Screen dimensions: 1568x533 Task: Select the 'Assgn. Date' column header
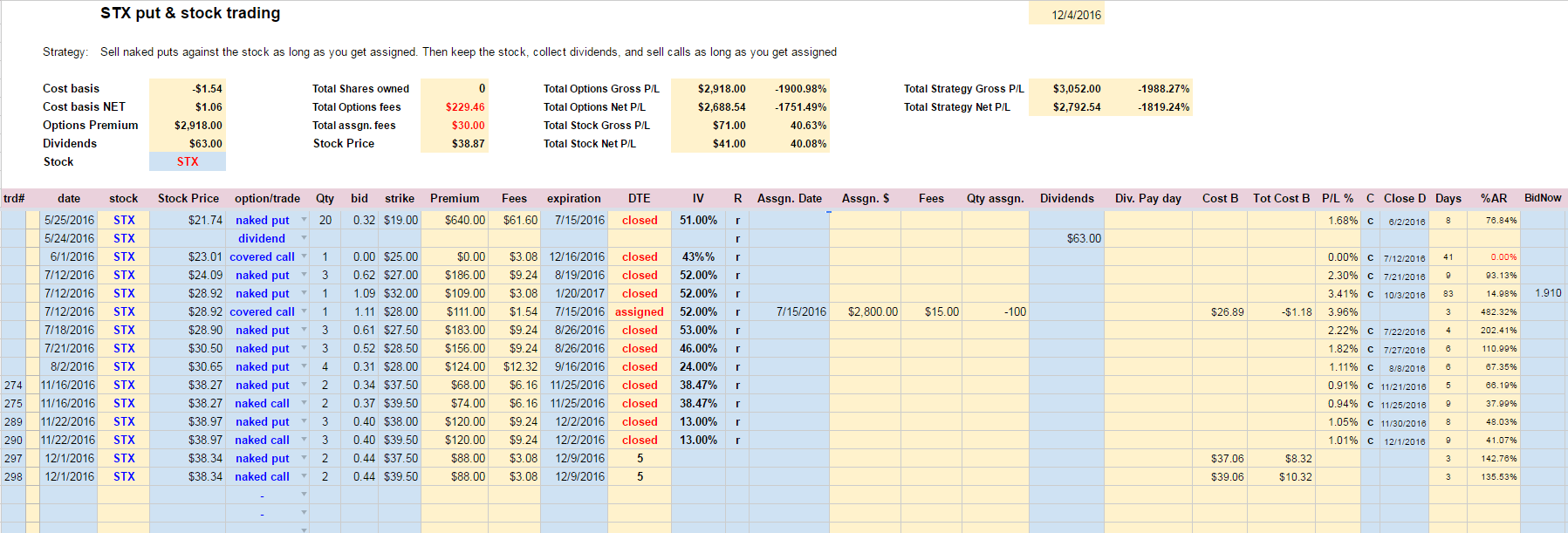pyautogui.click(x=790, y=198)
